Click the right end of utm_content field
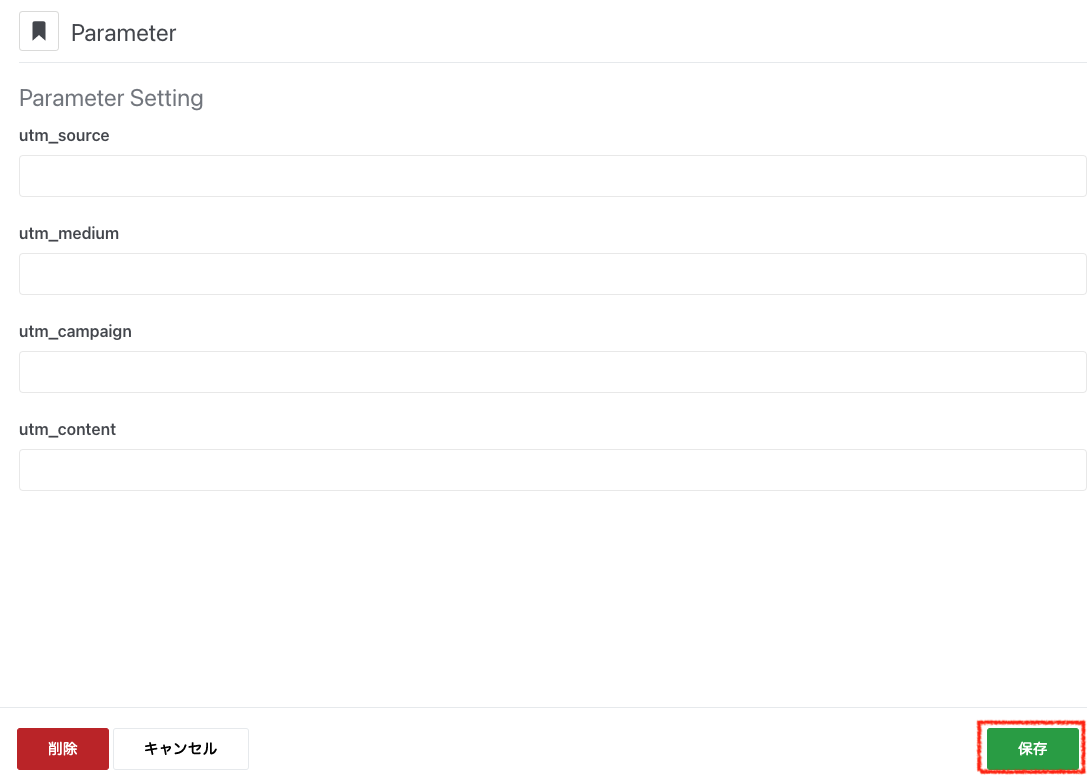Viewport: 1087px width, 775px height. click(1070, 470)
